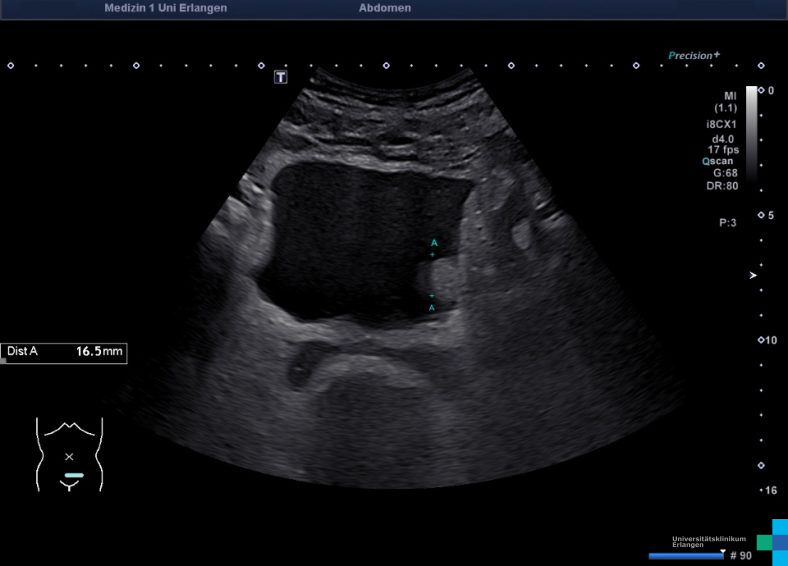Click the focal zone arrow on depth scale
Viewport: 788px width, 566px height.
pyautogui.click(x=753, y=274)
